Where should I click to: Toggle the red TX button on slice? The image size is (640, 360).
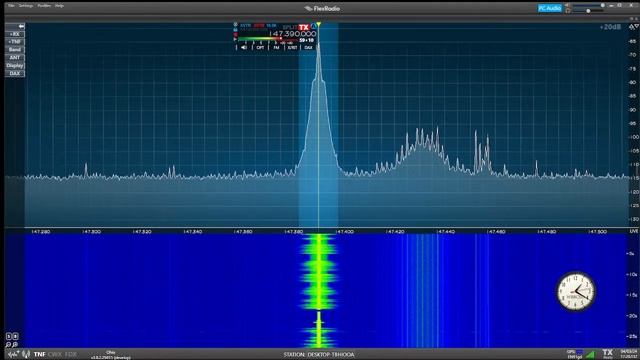click(x=304, y=27)
